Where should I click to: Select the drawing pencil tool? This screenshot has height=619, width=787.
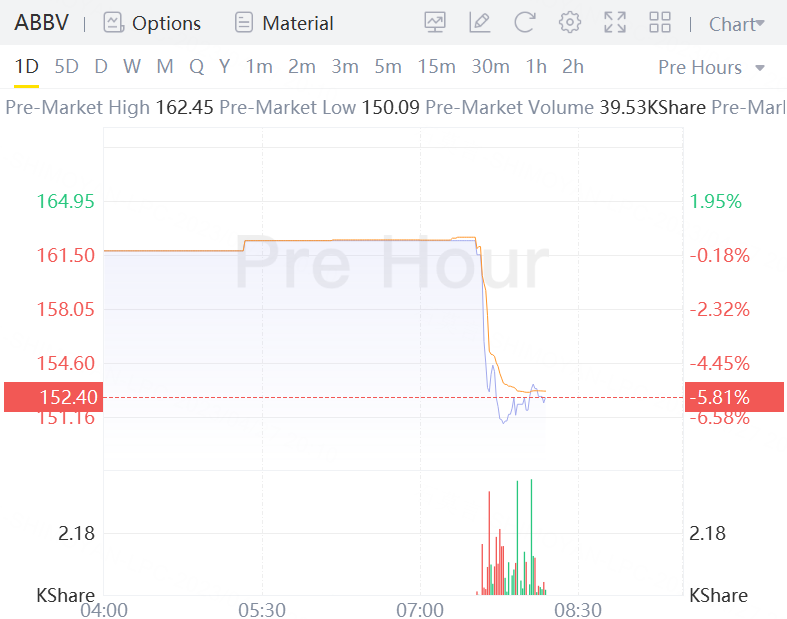pos(480,22)
